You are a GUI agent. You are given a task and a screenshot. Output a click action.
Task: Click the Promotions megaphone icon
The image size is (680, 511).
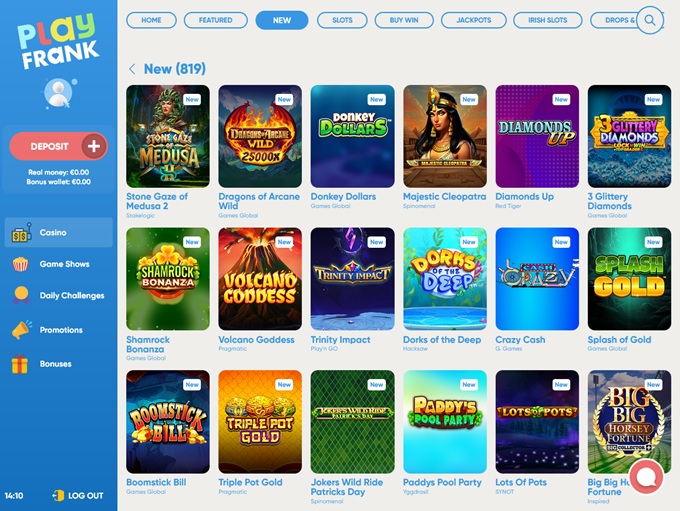pos(22,330)
